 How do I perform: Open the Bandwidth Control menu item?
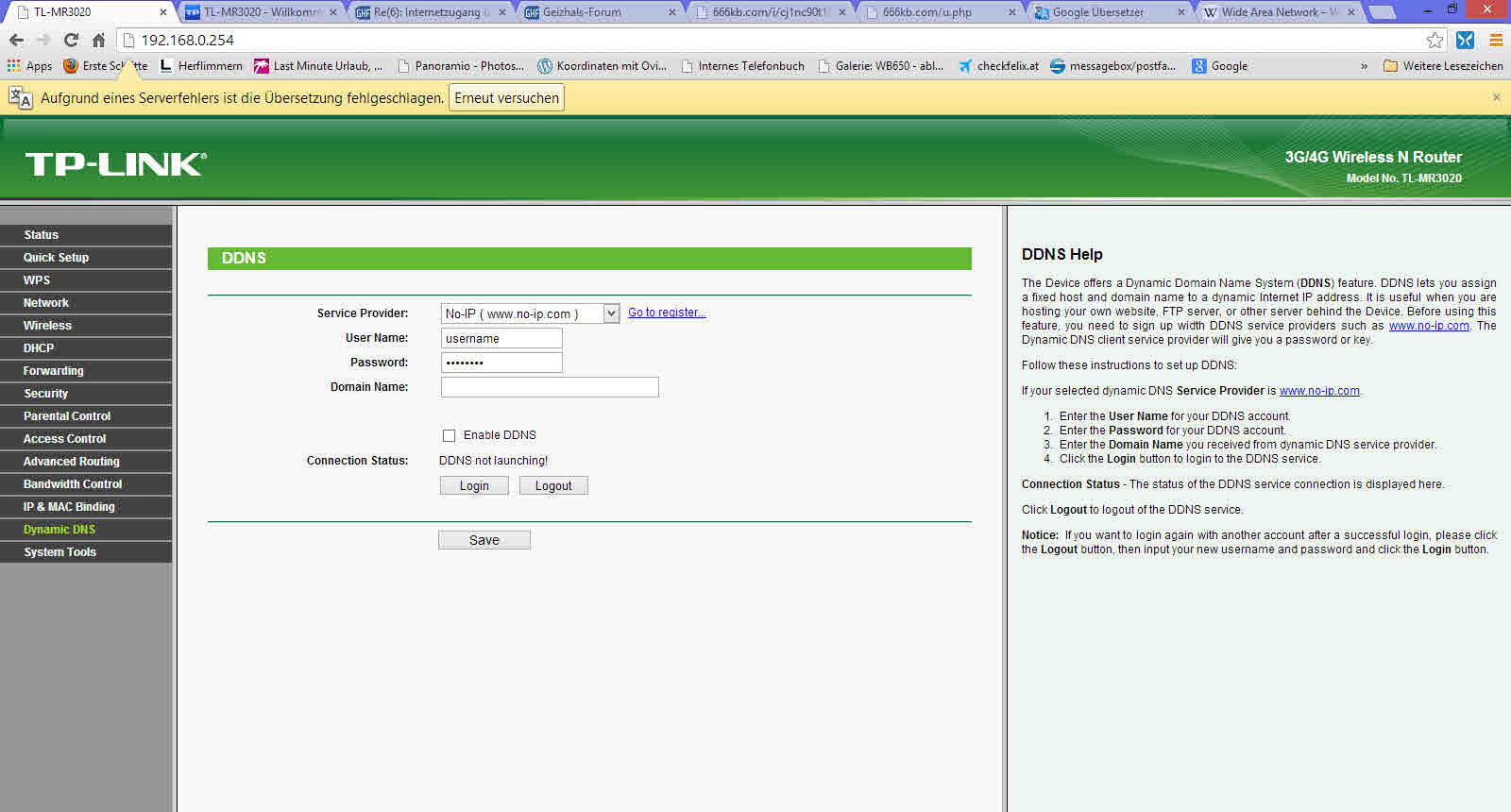tap(86, 484)
